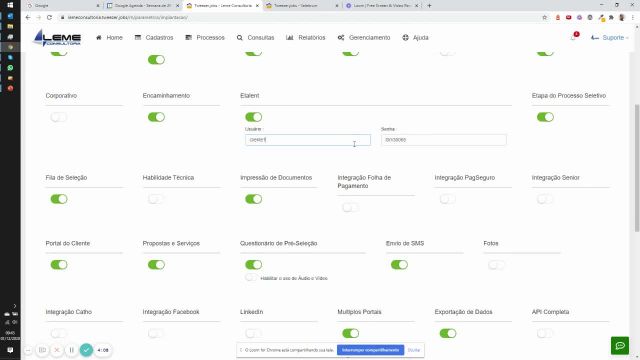Viewport: 640px width, 360px height.
Task: Switch to the Google Agenda tab
Action: tap(142, 6)
